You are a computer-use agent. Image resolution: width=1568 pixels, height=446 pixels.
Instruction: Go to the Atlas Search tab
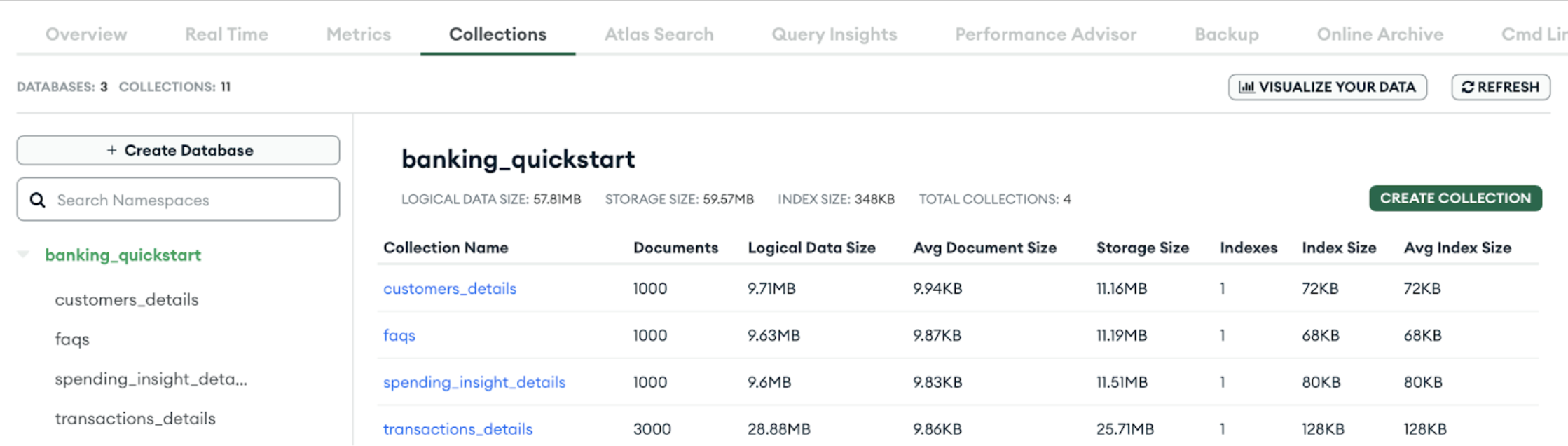[x=659, y=34]
